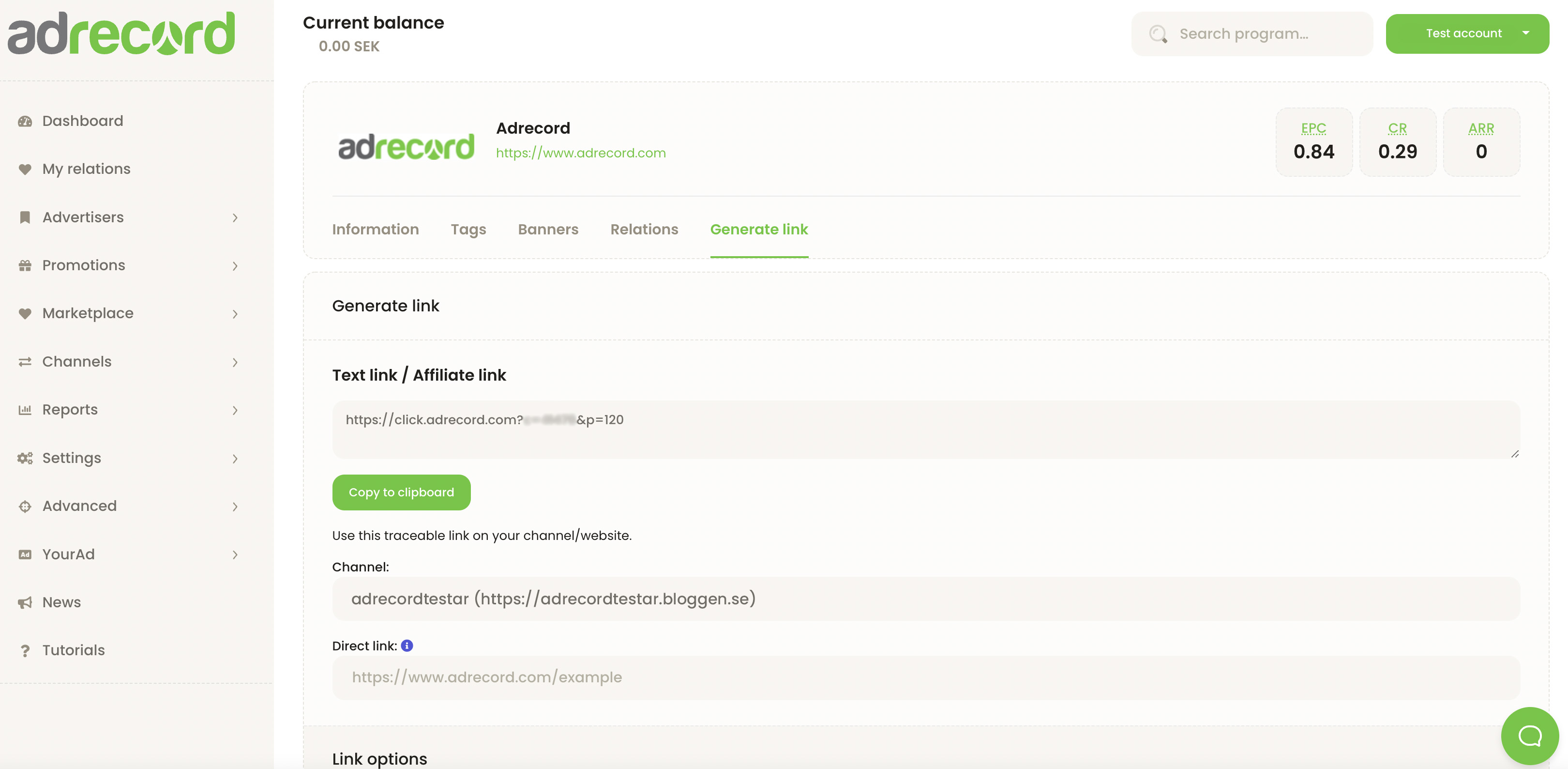Image resolution: width=1568 pixels, height=769 pixels.
Task: Click Copy to clipboard button
Action: coord(401,492)
